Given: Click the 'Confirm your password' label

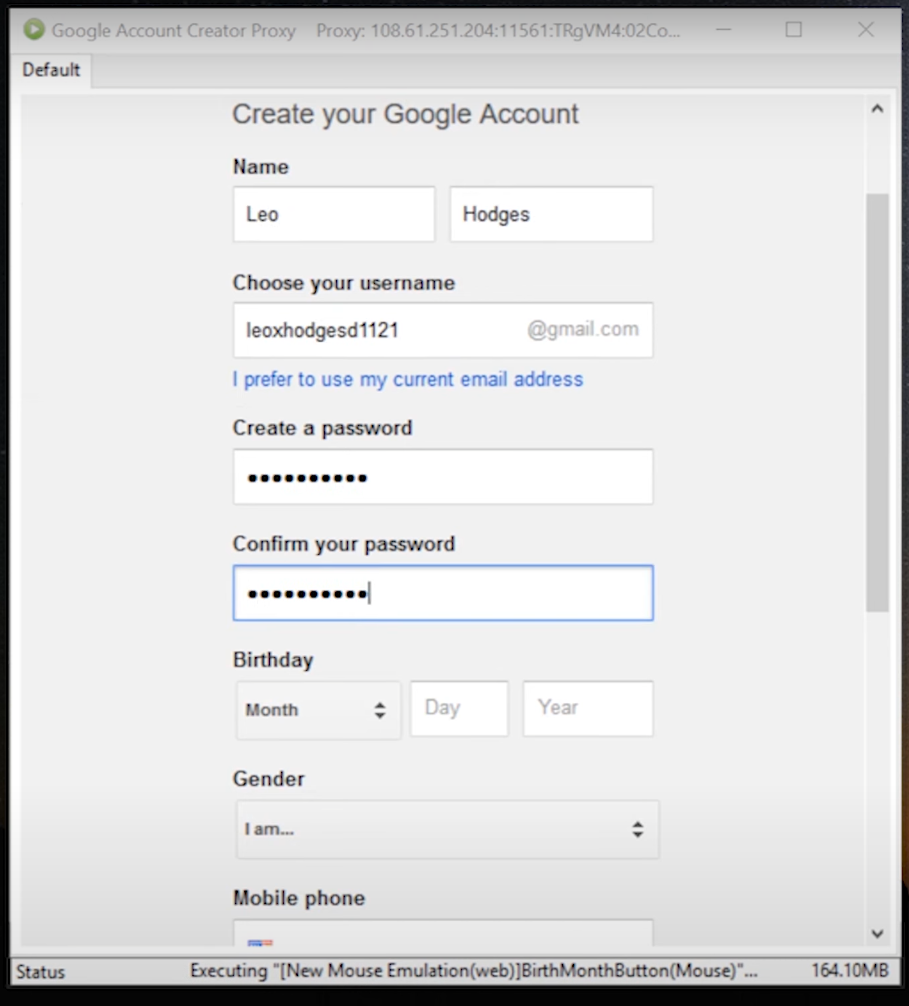Looking at the screenshot, I should click(344, 544).
